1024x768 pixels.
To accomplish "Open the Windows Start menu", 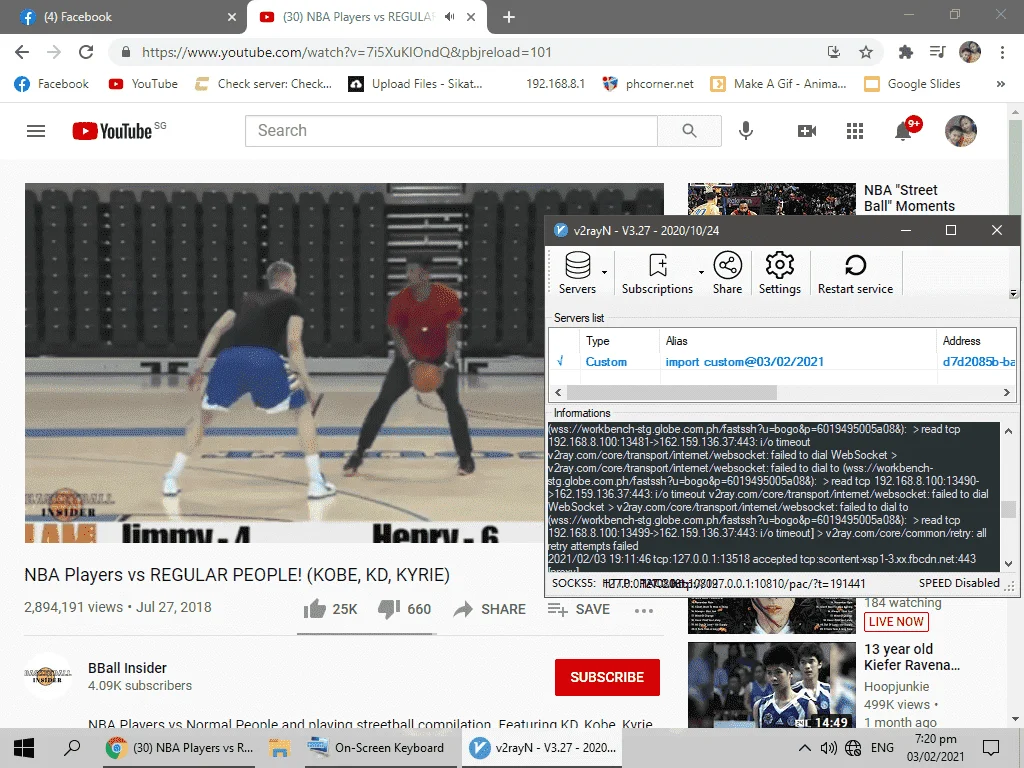I will (24, 748).
